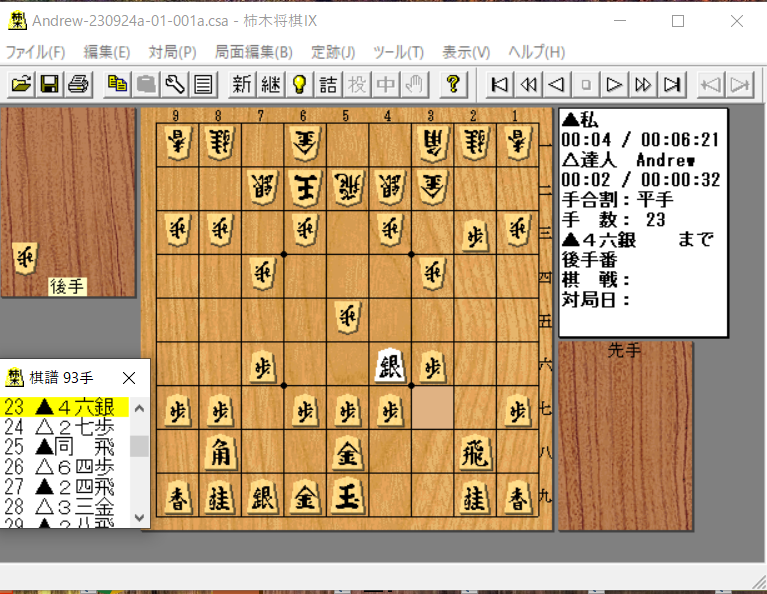Click the open file folder icon

[x=20, y=85]
